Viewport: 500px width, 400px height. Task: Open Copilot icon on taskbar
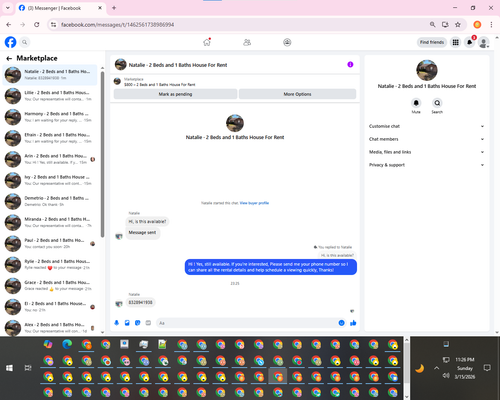coord(48,344)
